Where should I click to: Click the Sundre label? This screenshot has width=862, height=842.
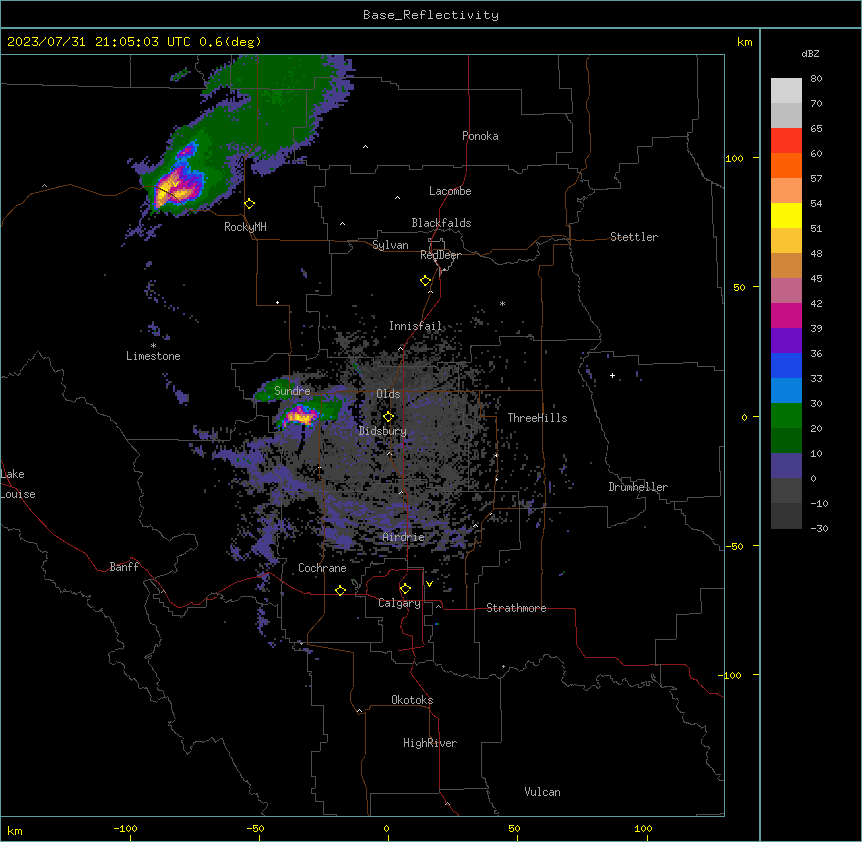[x=292, y=391]
